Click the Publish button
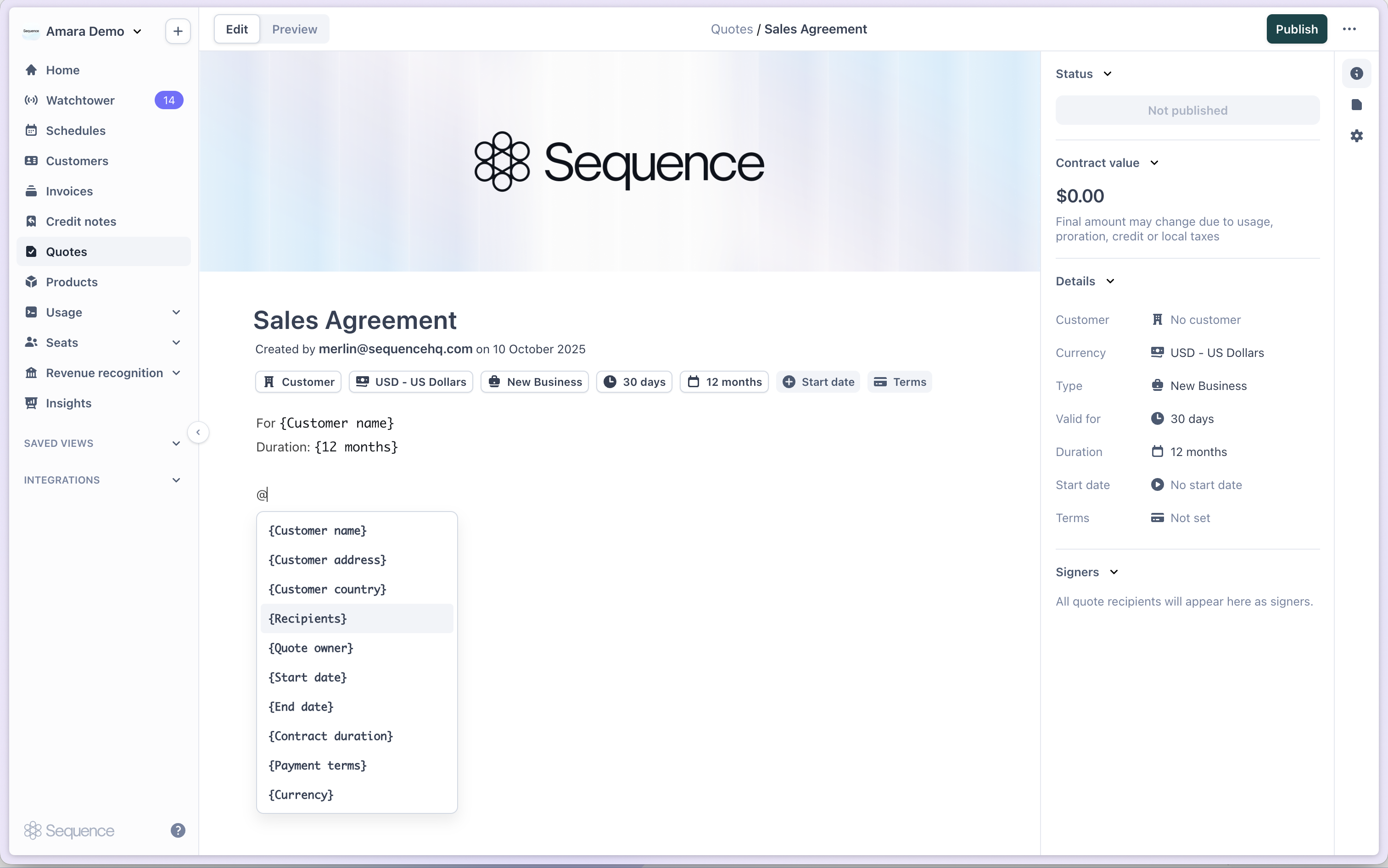This screenshot has width=1388, height=868. click(1296, 29)
